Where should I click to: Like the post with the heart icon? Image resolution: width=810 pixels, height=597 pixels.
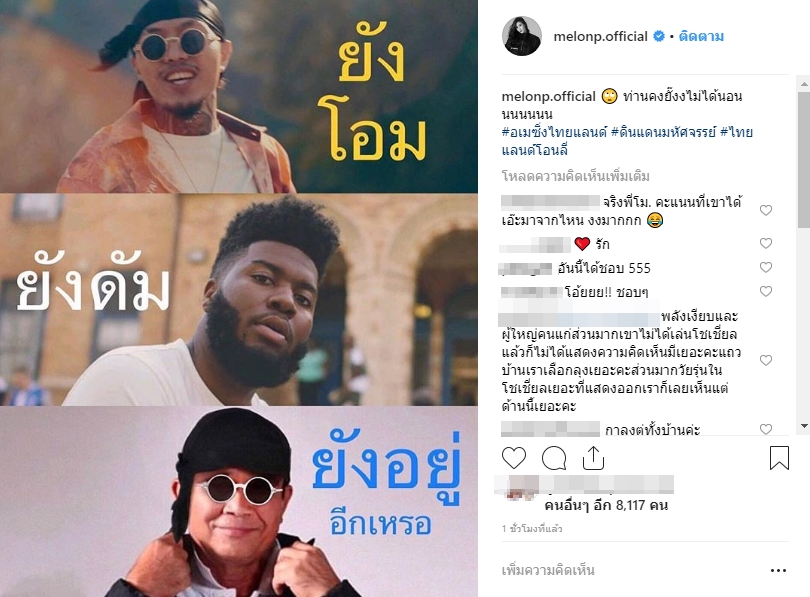(x=514, y=458)
